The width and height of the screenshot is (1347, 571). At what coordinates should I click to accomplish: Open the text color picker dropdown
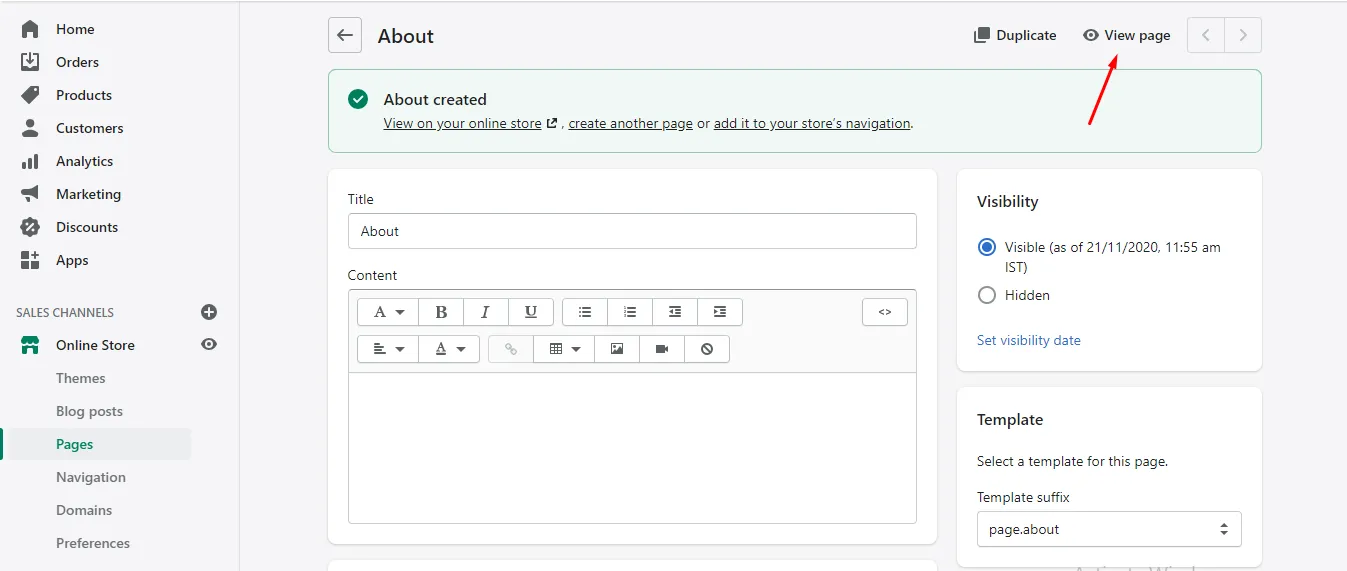[x=450, y=349]
